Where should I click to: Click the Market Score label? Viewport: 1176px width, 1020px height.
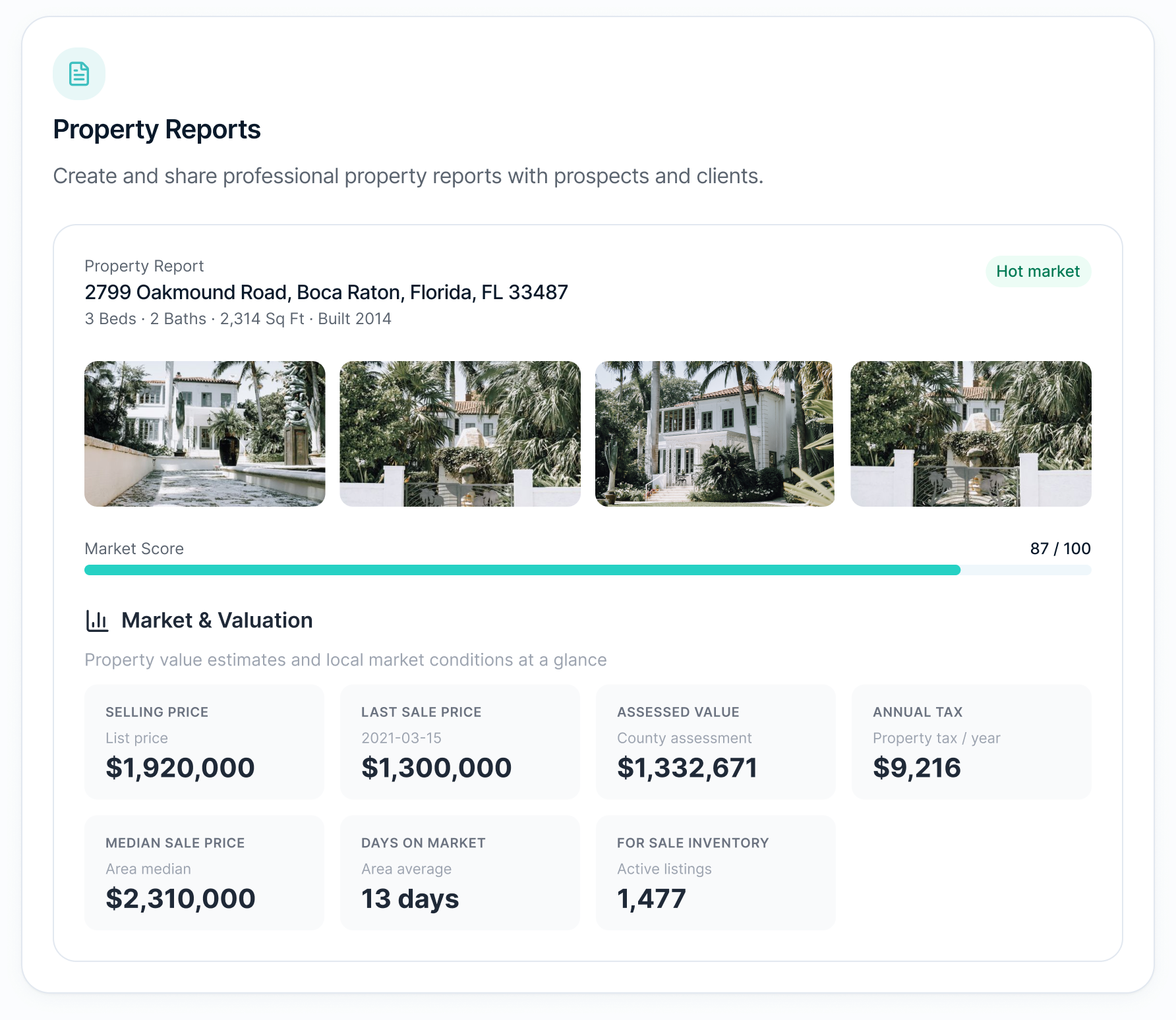tap(134, 549)
